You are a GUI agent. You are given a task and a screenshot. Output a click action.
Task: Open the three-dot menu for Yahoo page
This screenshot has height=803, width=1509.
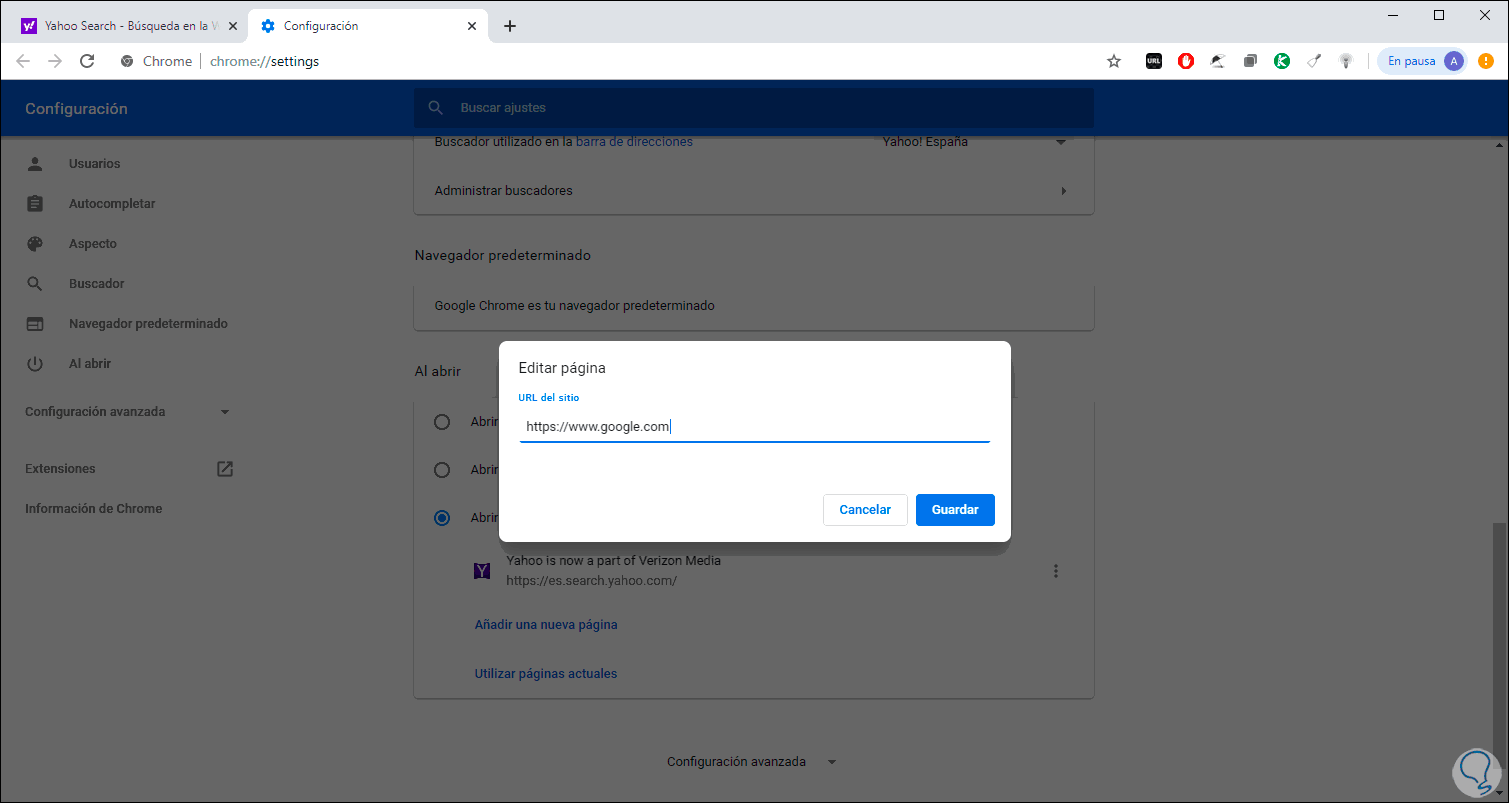[1056, 571]
